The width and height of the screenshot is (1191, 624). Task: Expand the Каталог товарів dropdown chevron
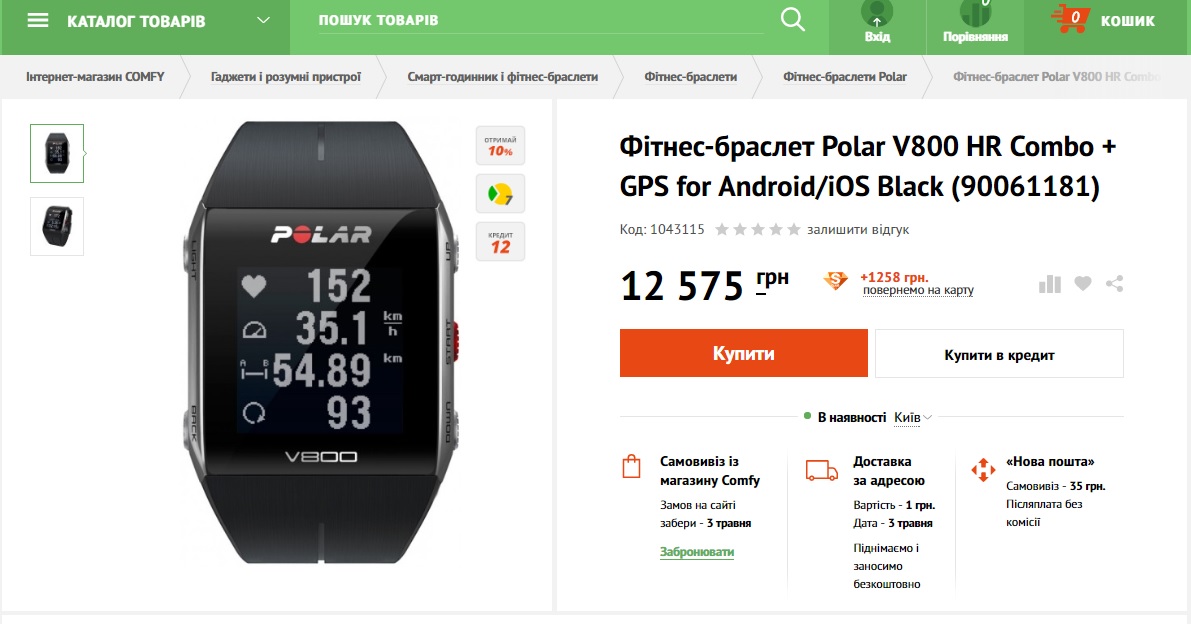(263, 20)
